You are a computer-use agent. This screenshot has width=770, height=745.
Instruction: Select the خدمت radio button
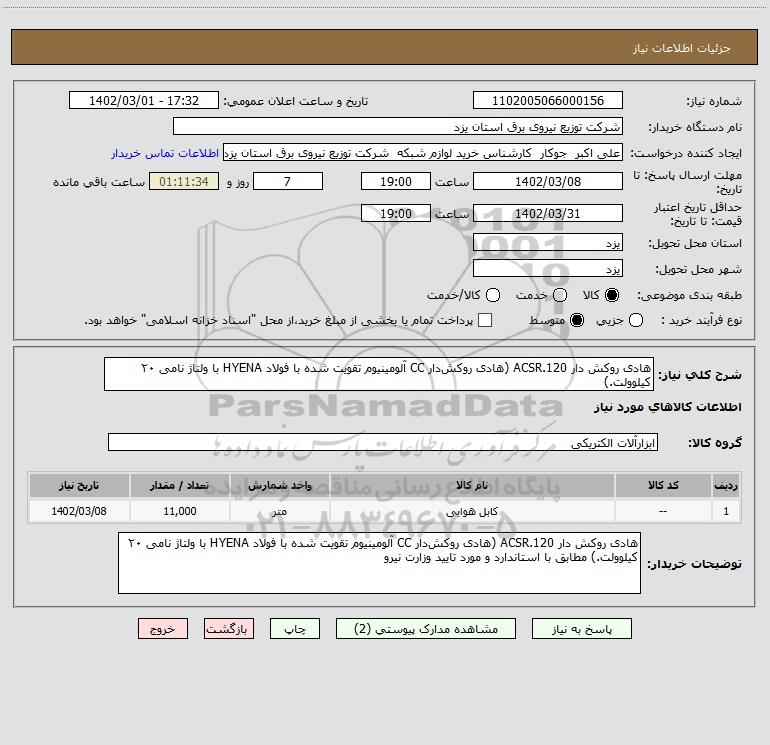click(x=560, y=295)
